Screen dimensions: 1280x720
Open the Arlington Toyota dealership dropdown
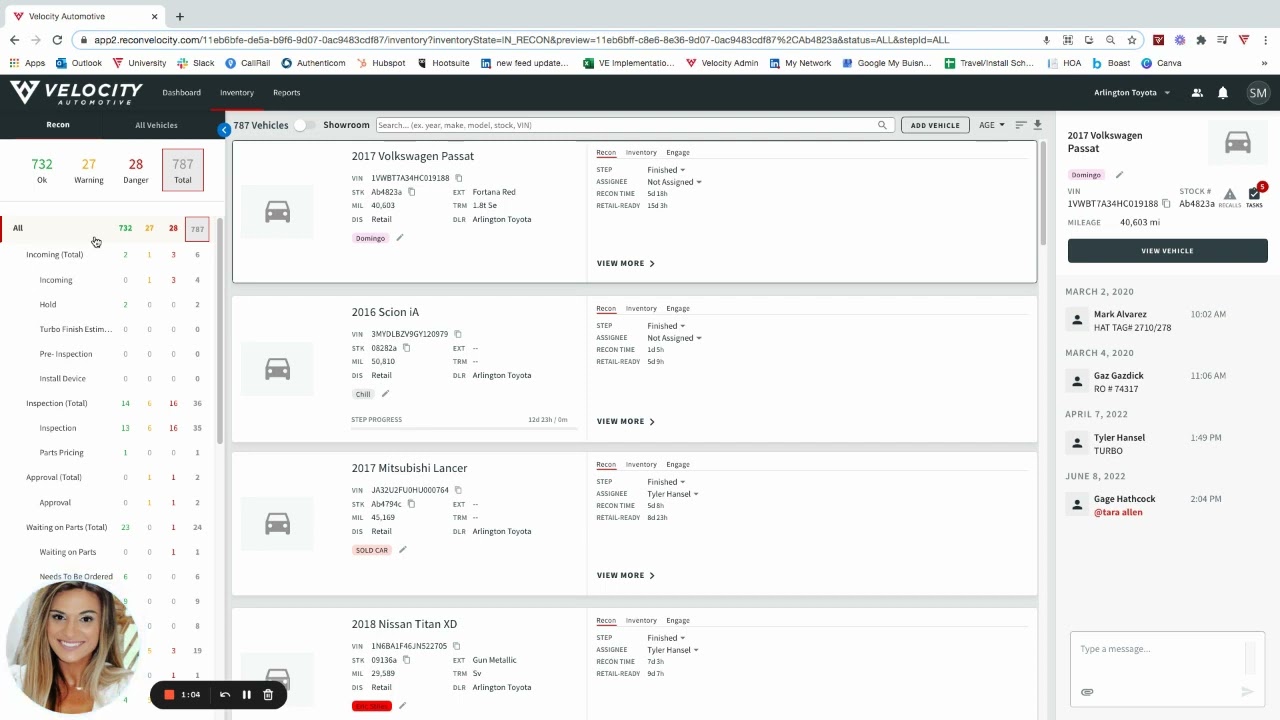click(x=1132, y=93)
